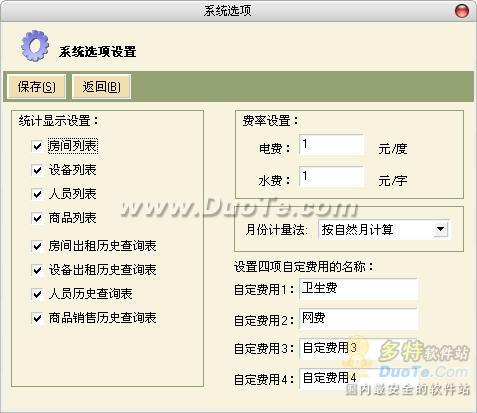This screenshot has height=413, width=477.
Task: Toggle the 人员列表 checkbox
Action: (37, 194)
